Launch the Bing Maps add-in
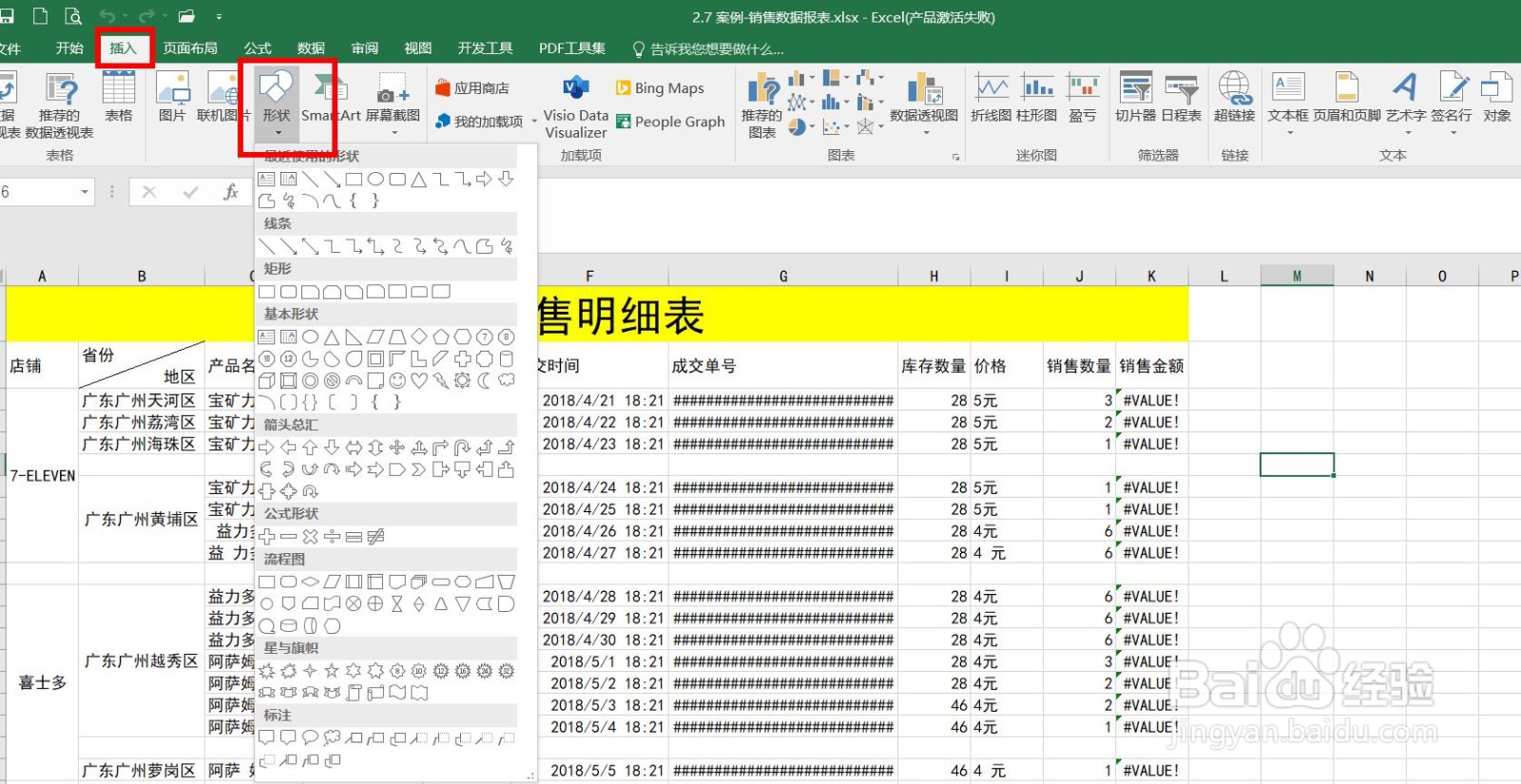1521x784 pixels. (x=660, y=88)
